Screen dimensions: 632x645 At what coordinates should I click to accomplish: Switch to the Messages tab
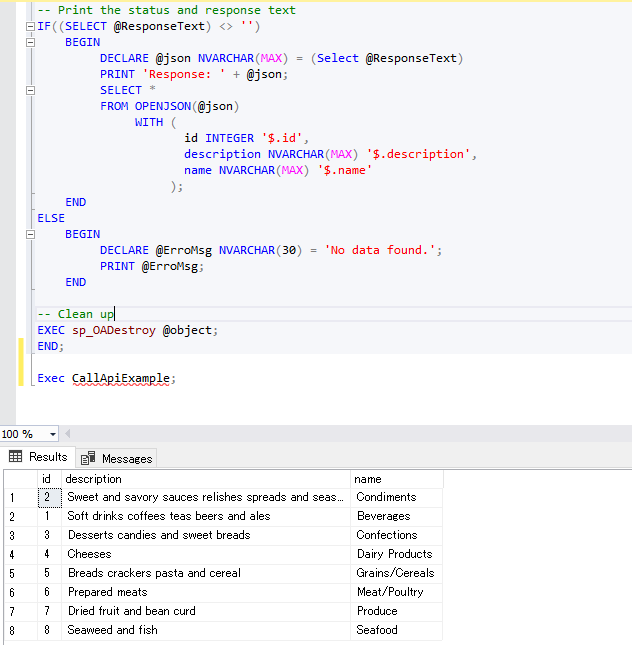point(116,458)
